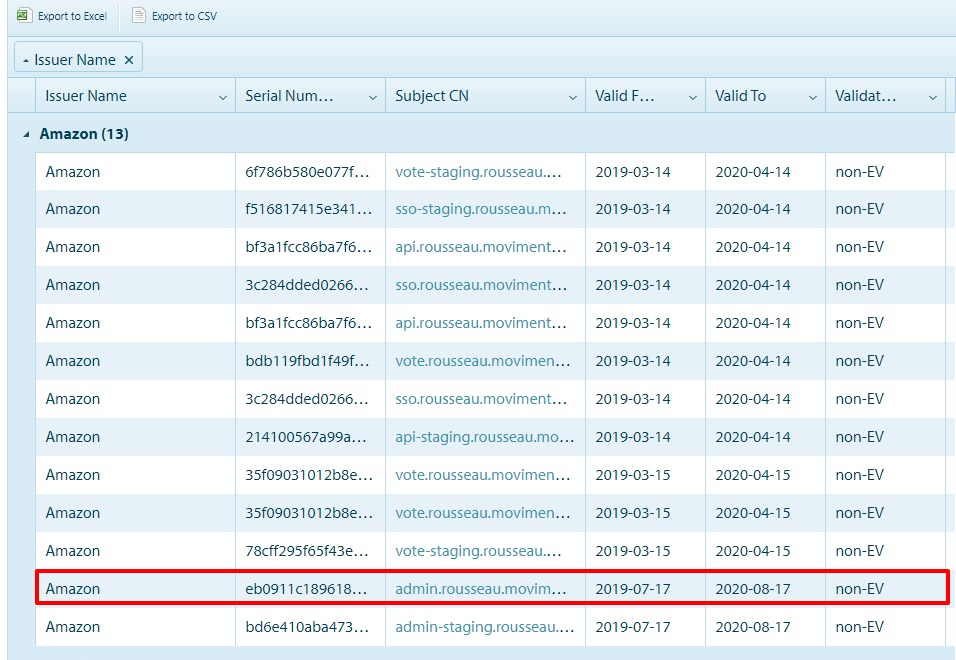The image size is (956, 660).
Task: Collapse the Amazon (13) group
Action: [x=26, y=134]
